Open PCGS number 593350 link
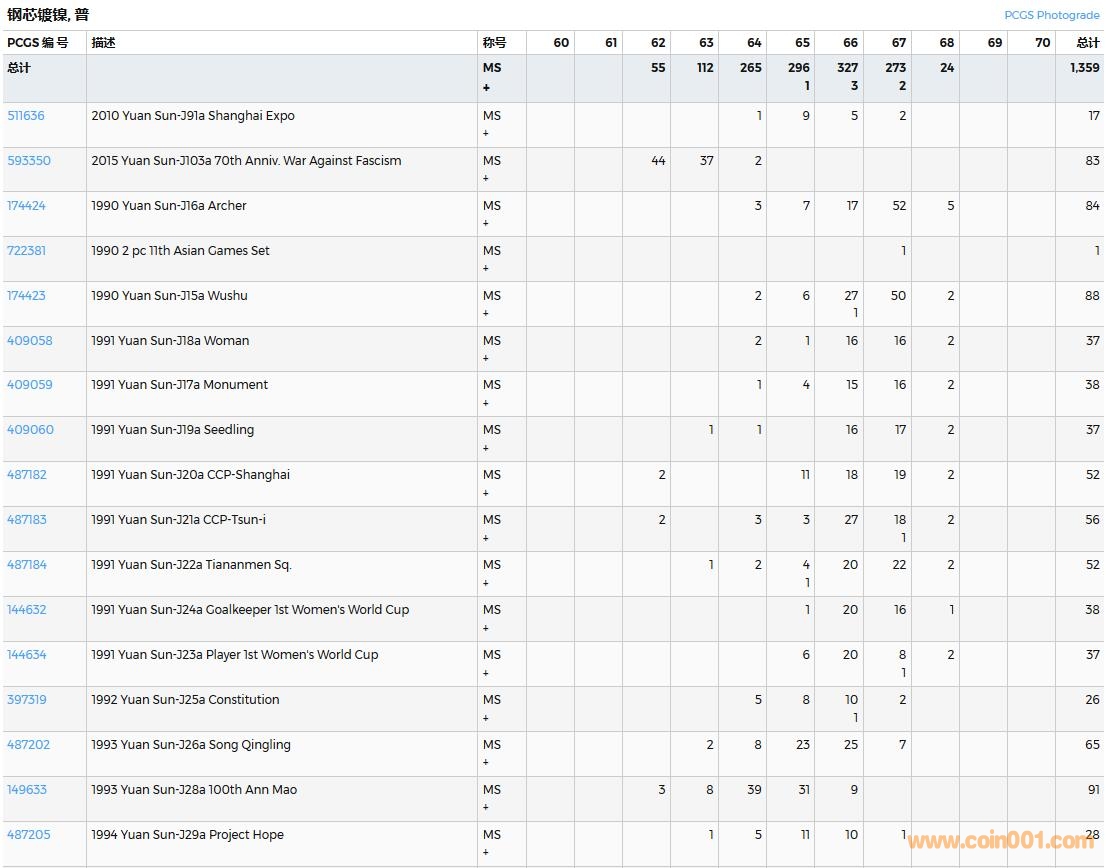1107x868 pixels. 29,161
